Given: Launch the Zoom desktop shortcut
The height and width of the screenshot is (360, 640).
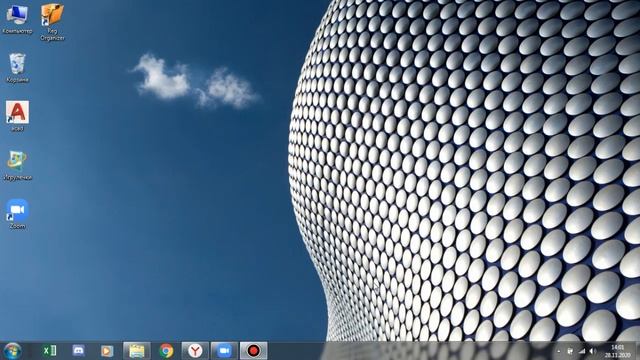Looking at the screenshot, I should [x=17, y=214].
